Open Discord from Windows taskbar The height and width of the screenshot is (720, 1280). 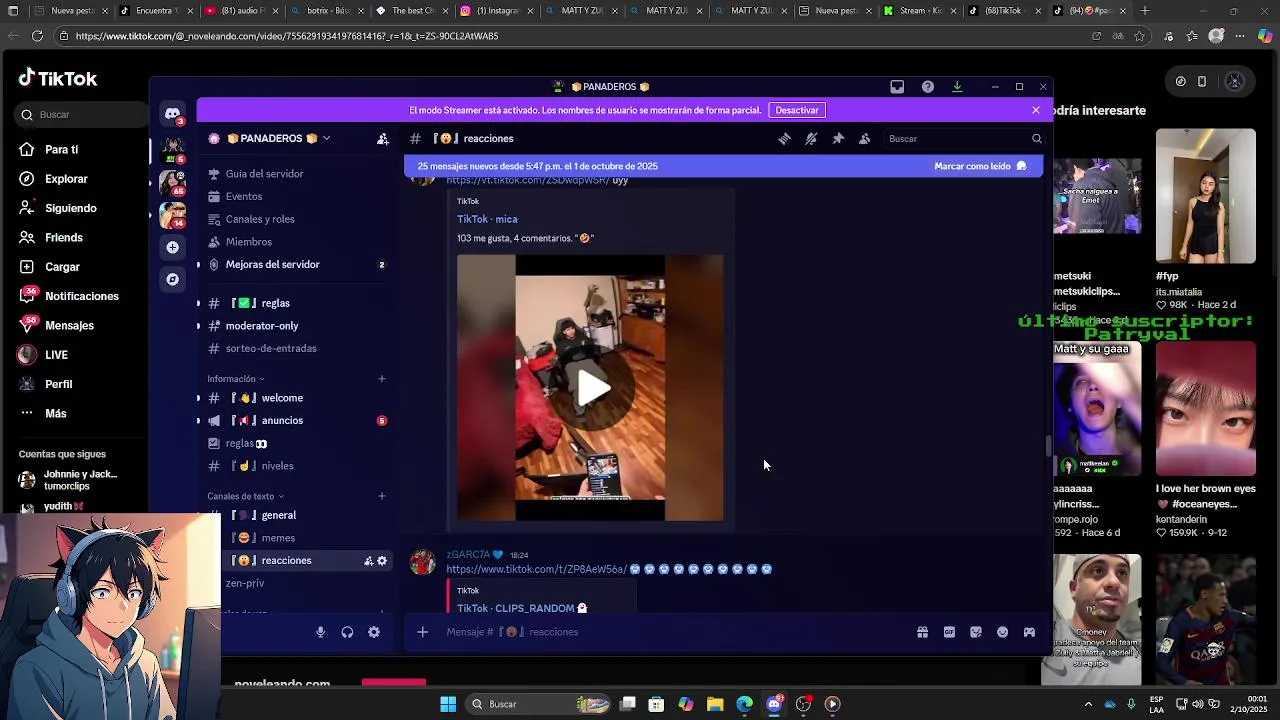point(774,704)
